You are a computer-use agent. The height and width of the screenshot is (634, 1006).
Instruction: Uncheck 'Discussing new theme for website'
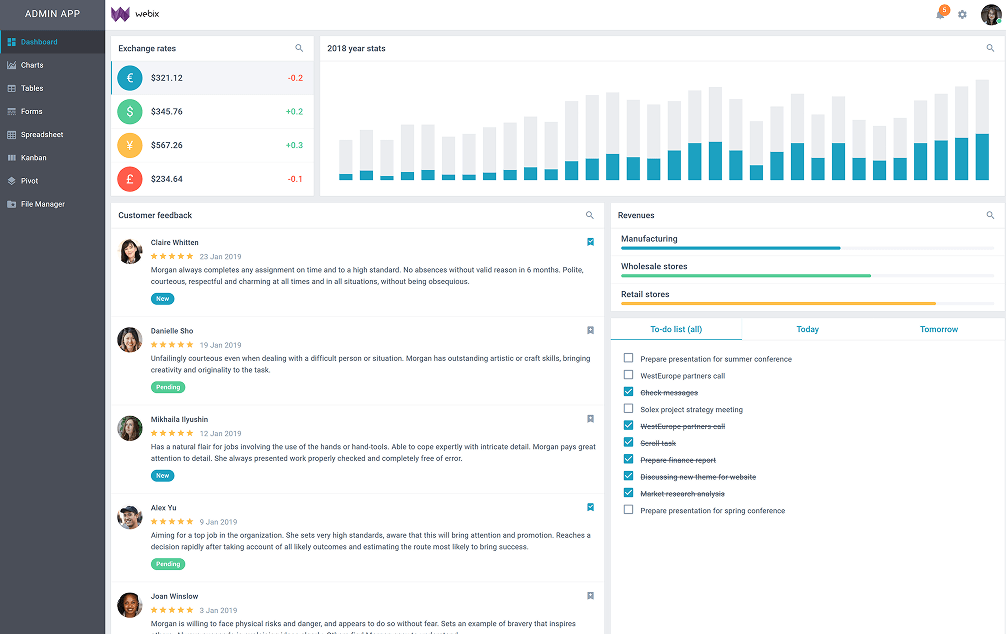[x=628, y=476]
